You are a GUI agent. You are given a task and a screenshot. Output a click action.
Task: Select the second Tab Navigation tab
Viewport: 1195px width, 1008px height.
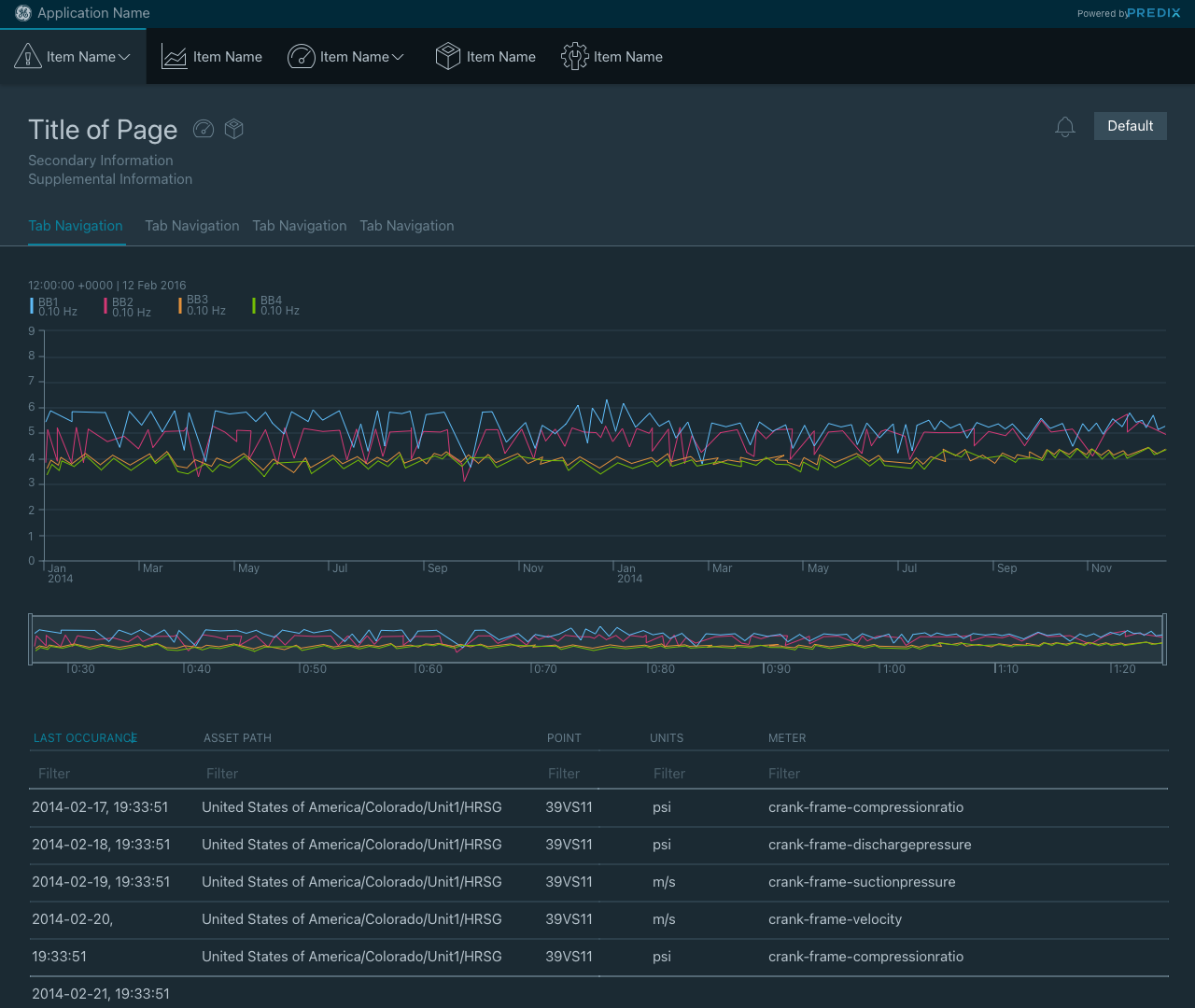(191, 226)
